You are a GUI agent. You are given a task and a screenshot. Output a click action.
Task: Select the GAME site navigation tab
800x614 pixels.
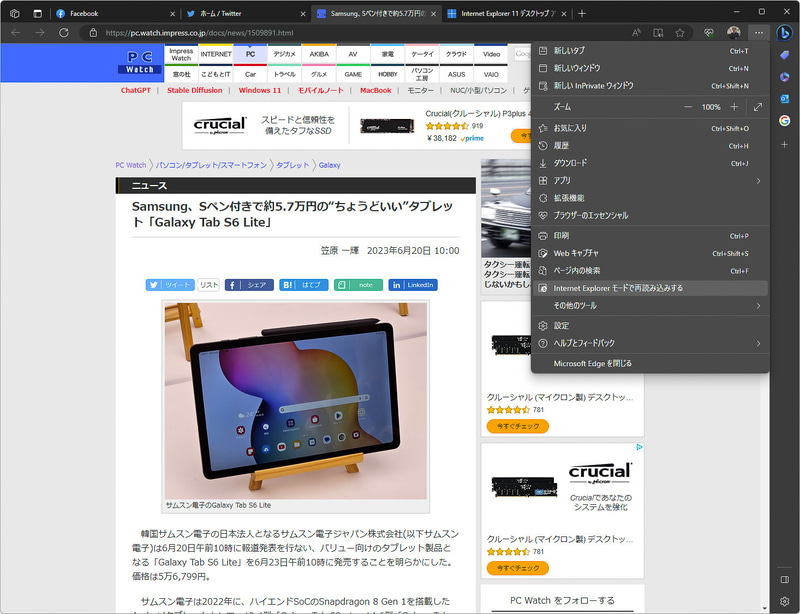(353, 74)
